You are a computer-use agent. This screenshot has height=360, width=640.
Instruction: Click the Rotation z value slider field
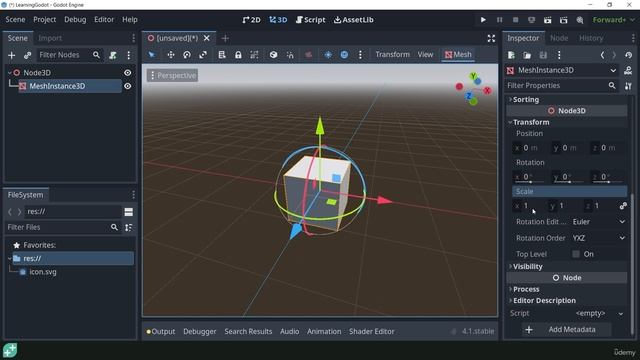coord(607,177)
